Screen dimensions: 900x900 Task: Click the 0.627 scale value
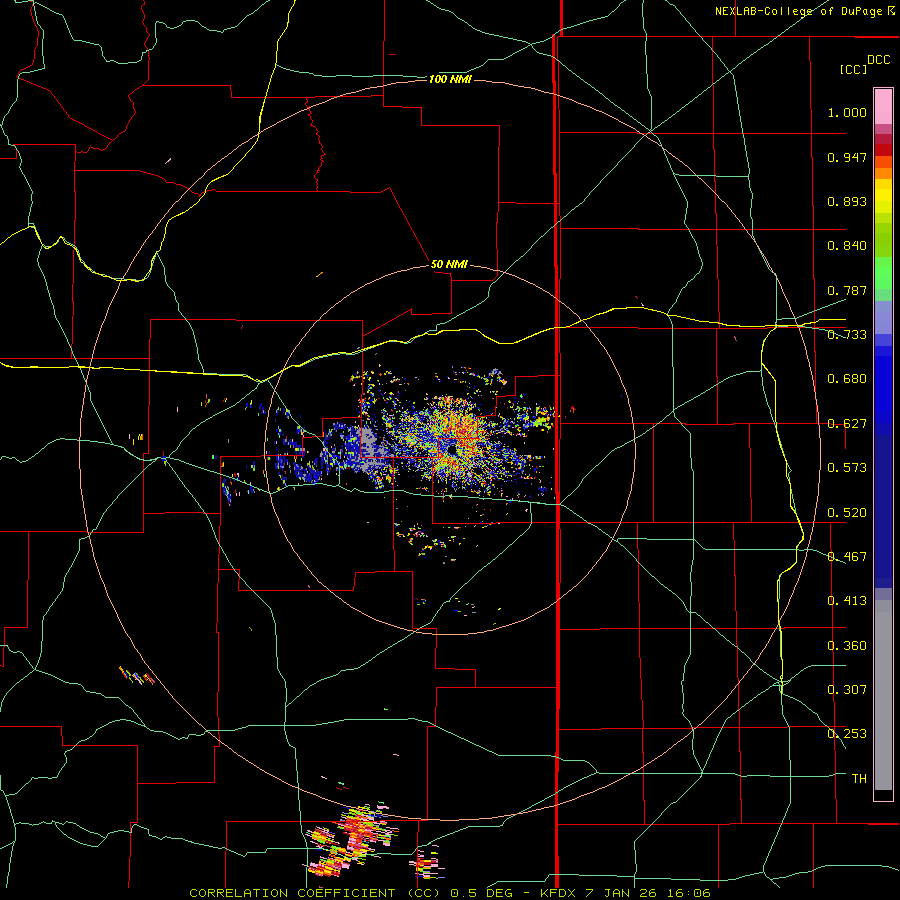[x=847, y=424]
